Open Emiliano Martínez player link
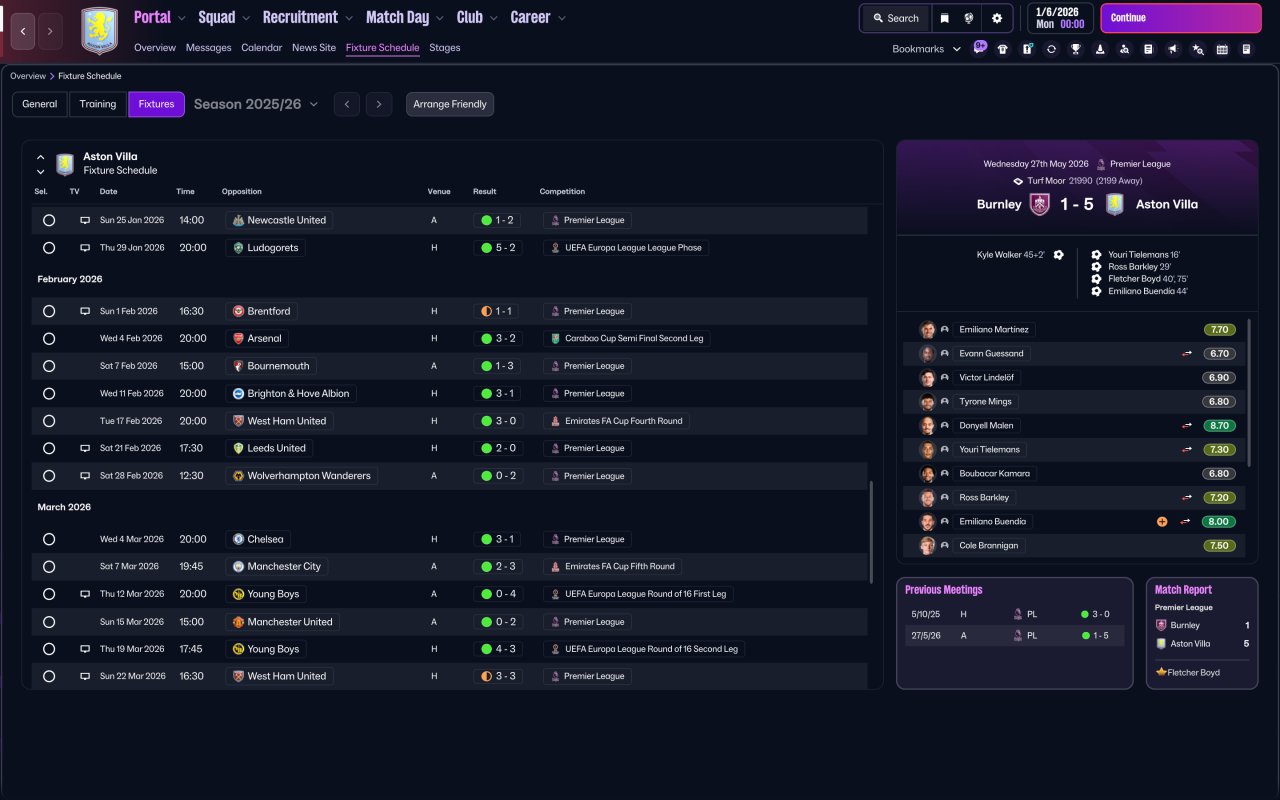 tap(994, 330)
